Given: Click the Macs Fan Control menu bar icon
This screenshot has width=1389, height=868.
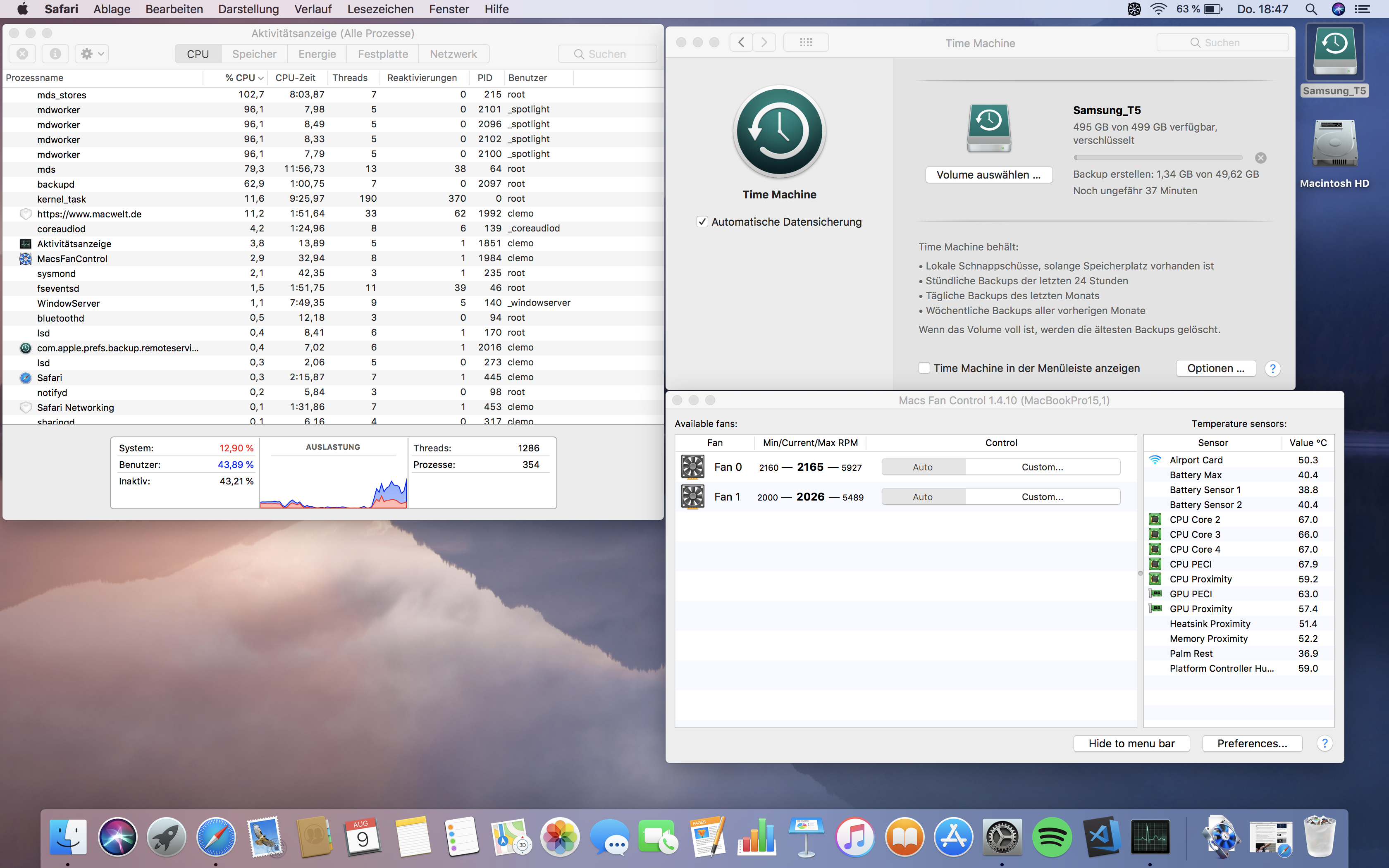Looking at the screenshot, I should point(1134,9).
